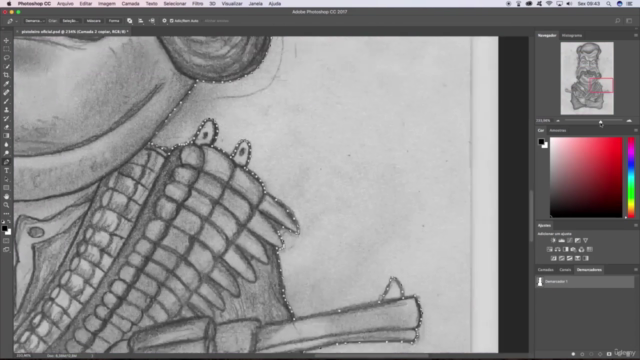Pick a color in the color field
This screenshot has height=360, width=640.
(586, 177)
